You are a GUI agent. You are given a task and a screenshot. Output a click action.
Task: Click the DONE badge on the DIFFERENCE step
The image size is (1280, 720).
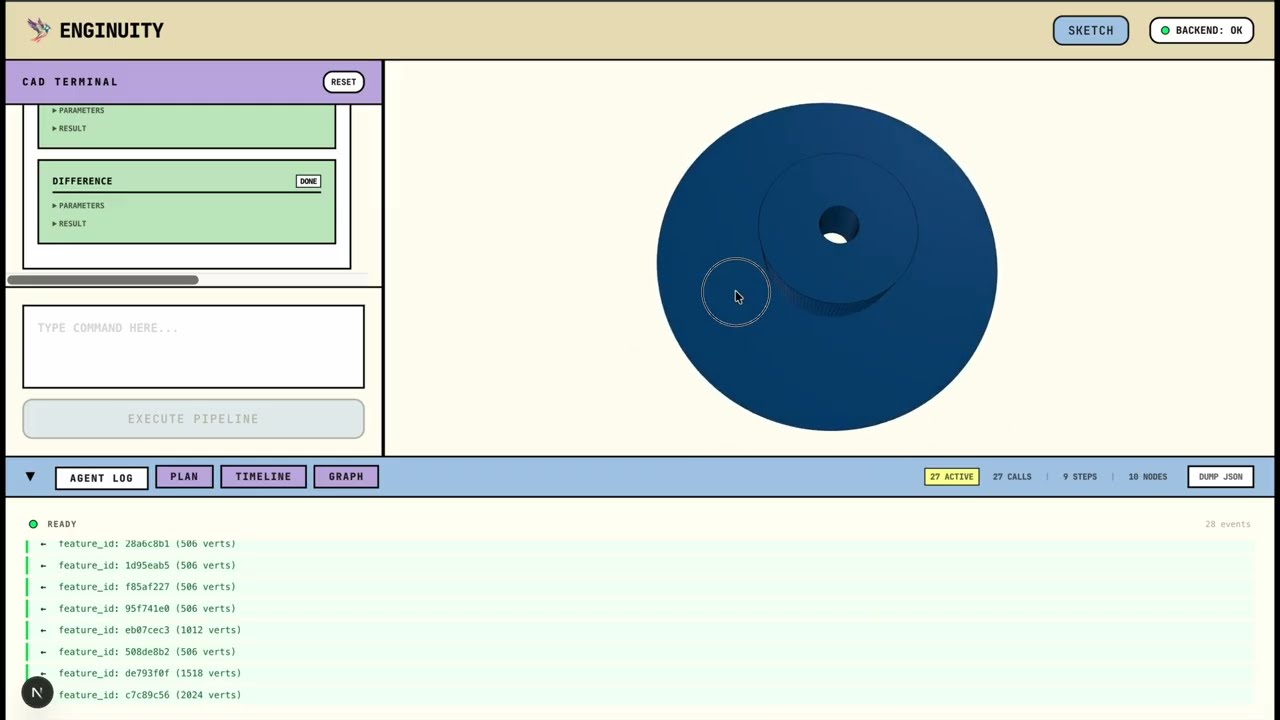(308, 181)
